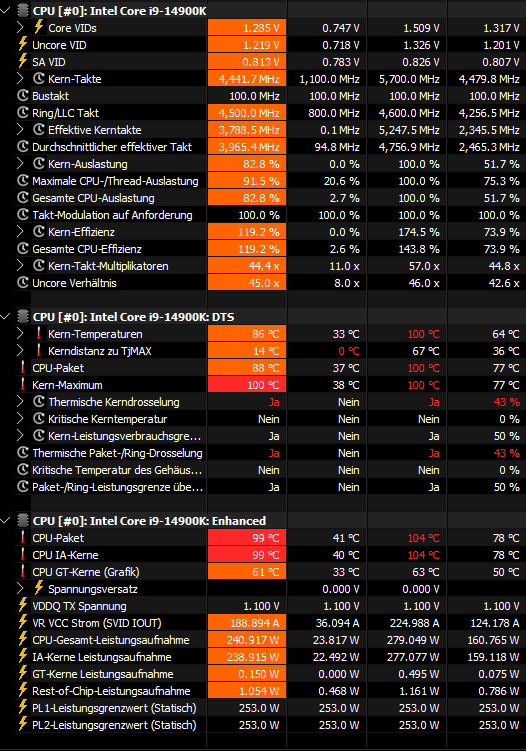Click the maximum CPU IA-Kerne value 104 °C
The width and height of the screenshot is (526, 751).
pyautogui.click(x=423, y=555)
